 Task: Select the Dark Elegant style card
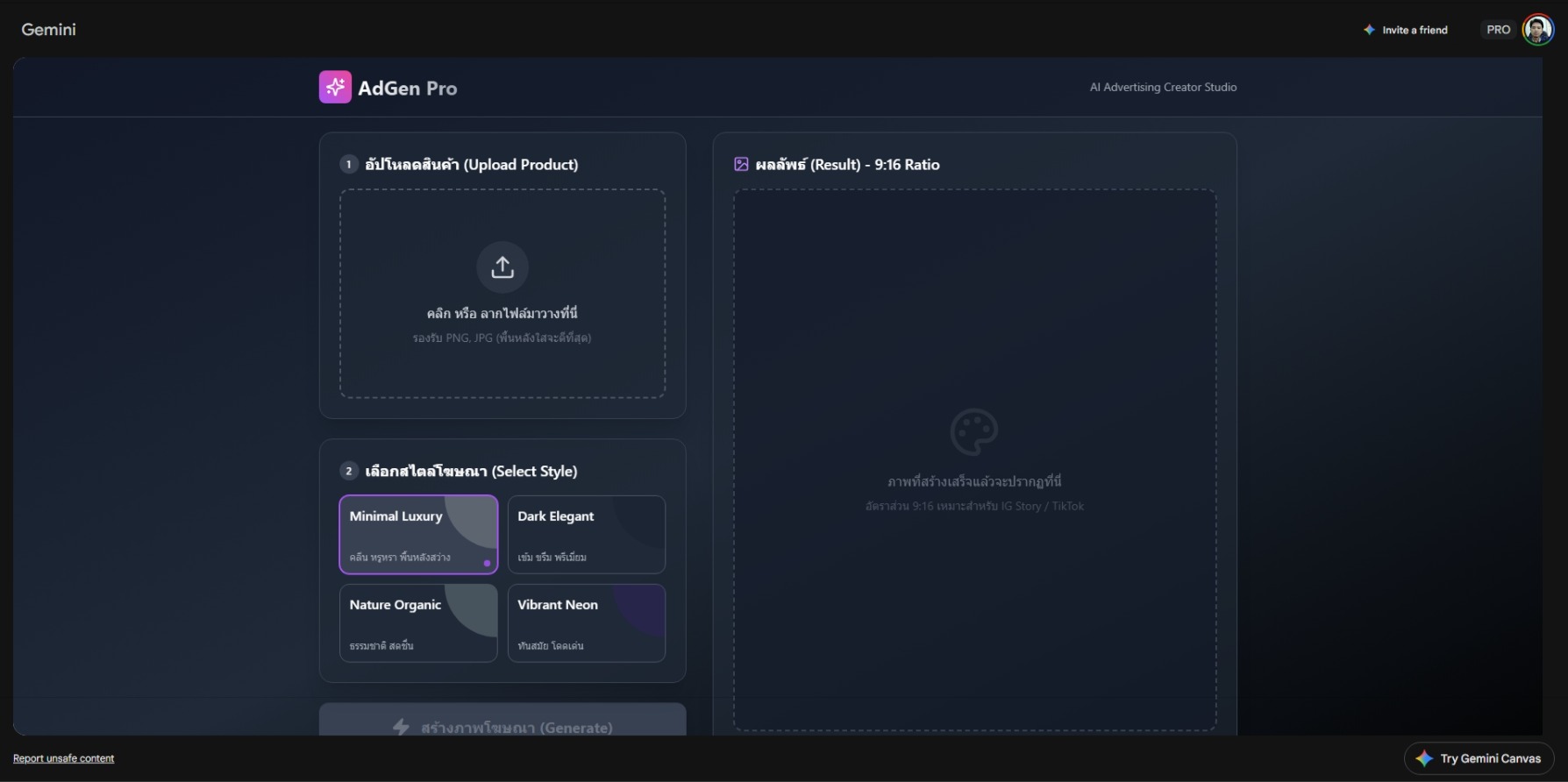(587, 535)
